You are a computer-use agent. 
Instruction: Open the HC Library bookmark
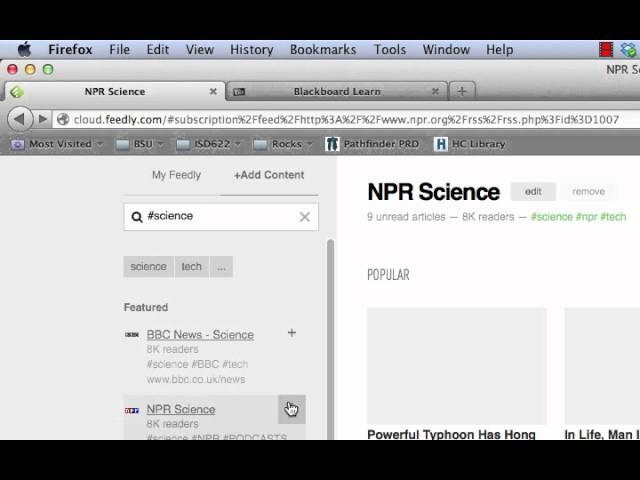tap(470, 144)
